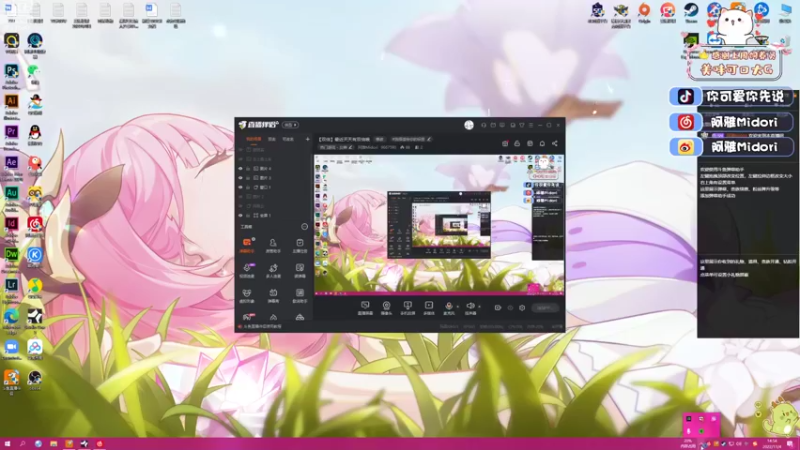This screenshot has width=800, height=450.
Task: Open the headset support icon in title bar
Action: point(484,125)
